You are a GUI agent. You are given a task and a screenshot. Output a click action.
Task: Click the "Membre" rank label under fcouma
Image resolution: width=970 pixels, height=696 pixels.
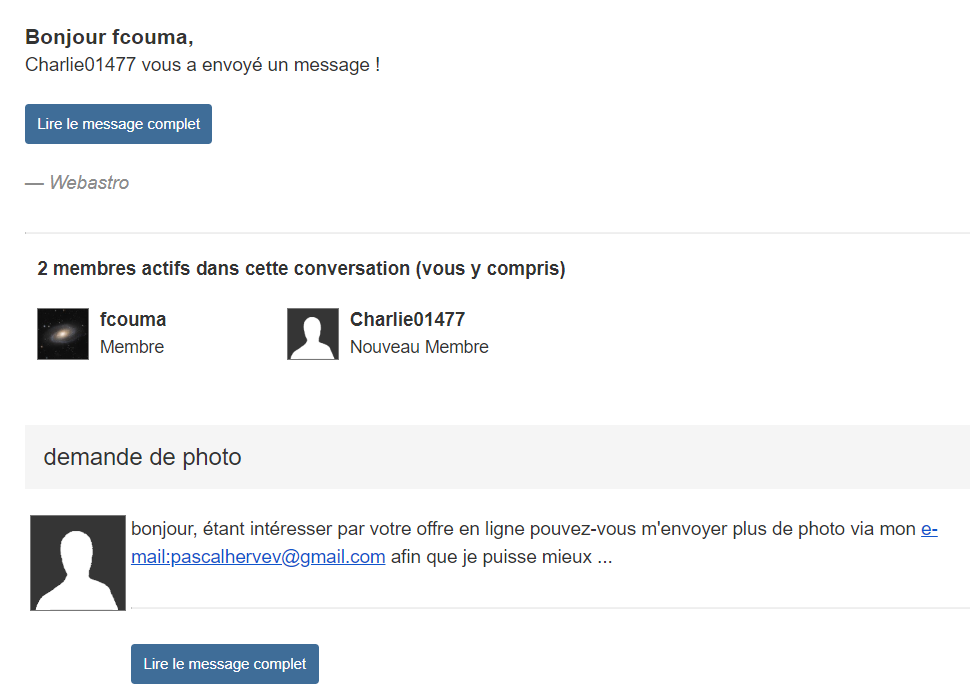(x=132, y=348)
